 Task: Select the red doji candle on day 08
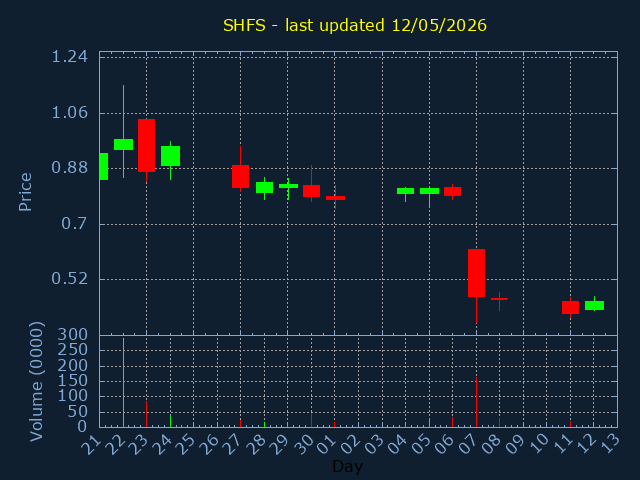(x=499, y=299)
